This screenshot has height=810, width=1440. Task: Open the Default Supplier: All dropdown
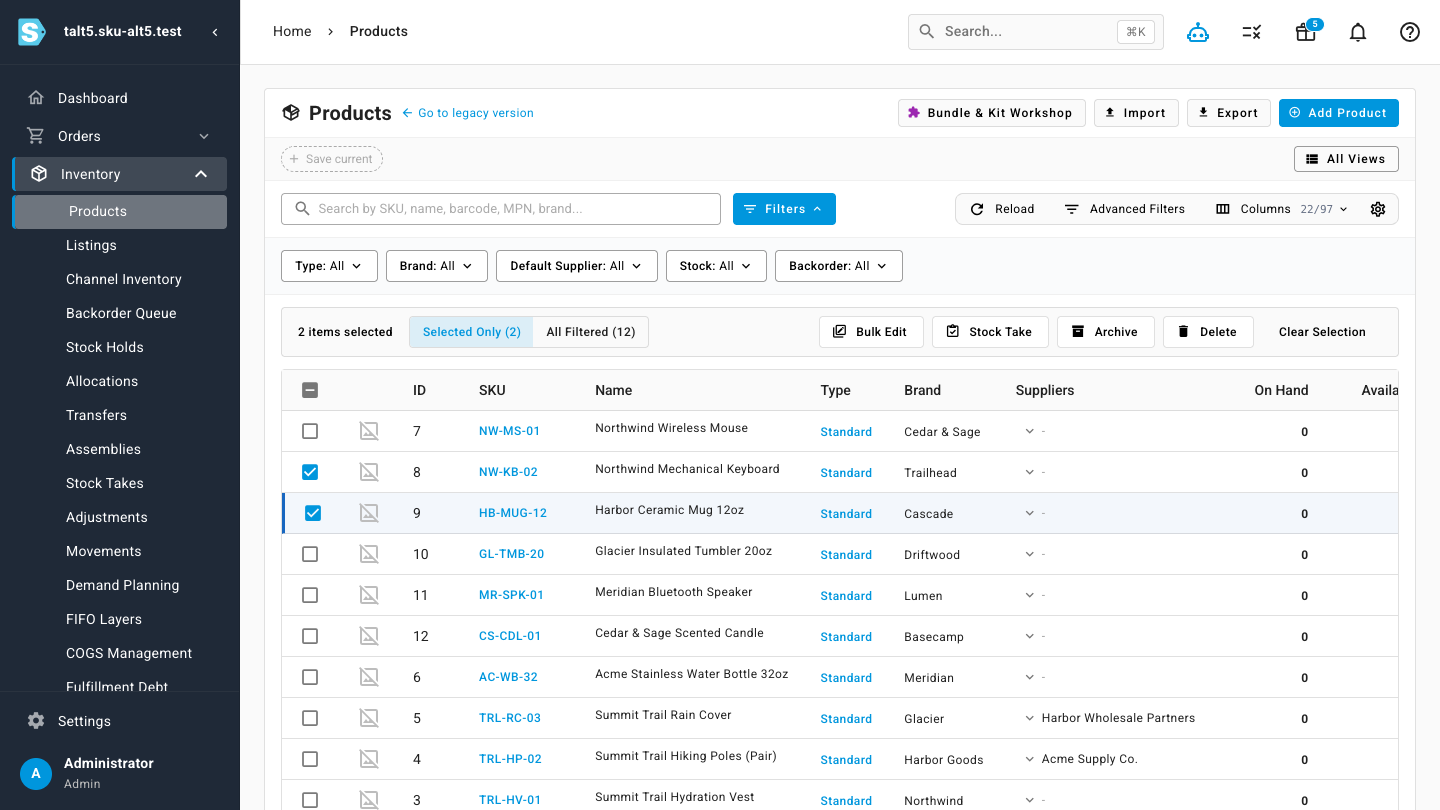tap(577, 266)
